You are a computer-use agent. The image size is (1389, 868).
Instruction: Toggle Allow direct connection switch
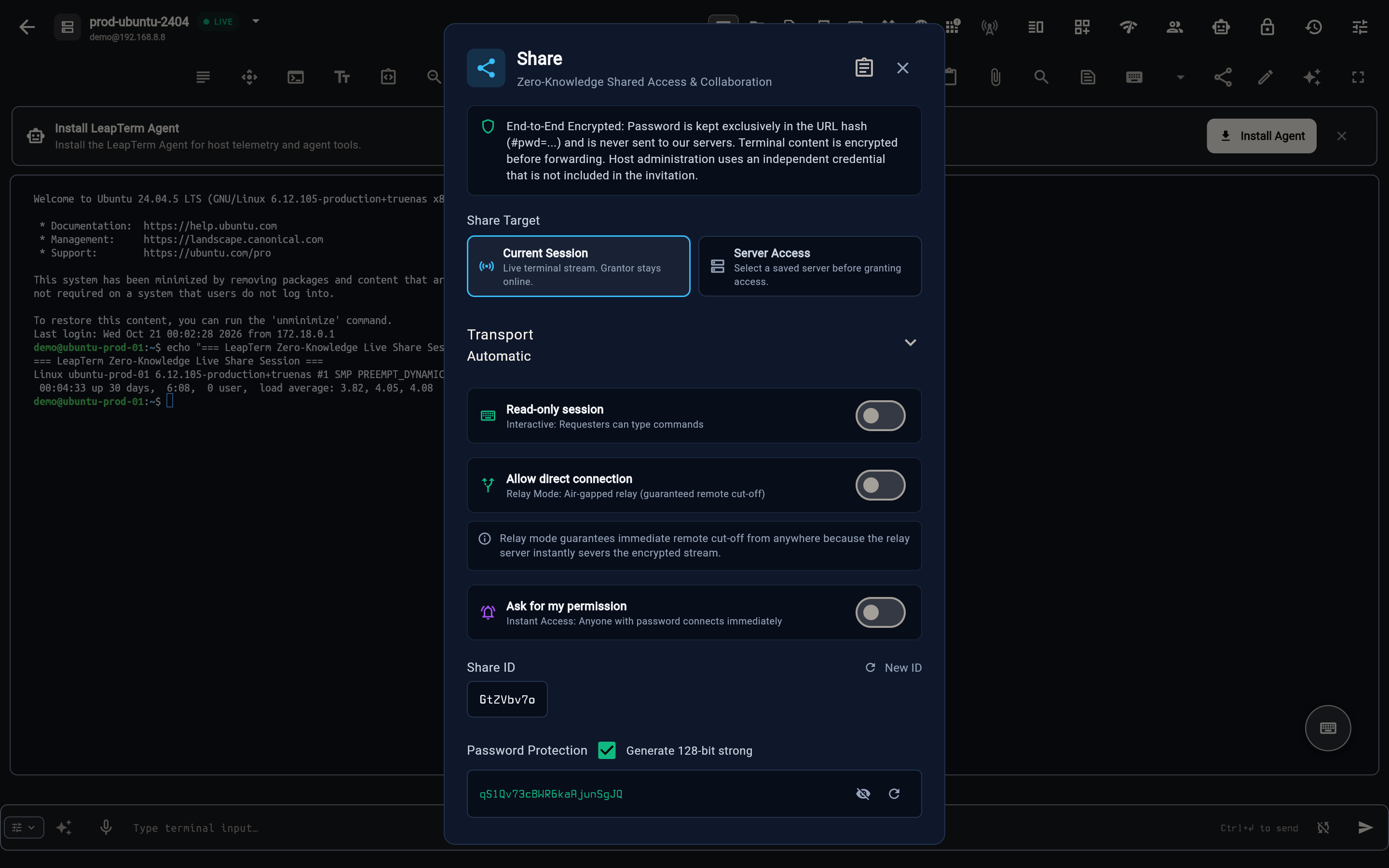[880, 485]
